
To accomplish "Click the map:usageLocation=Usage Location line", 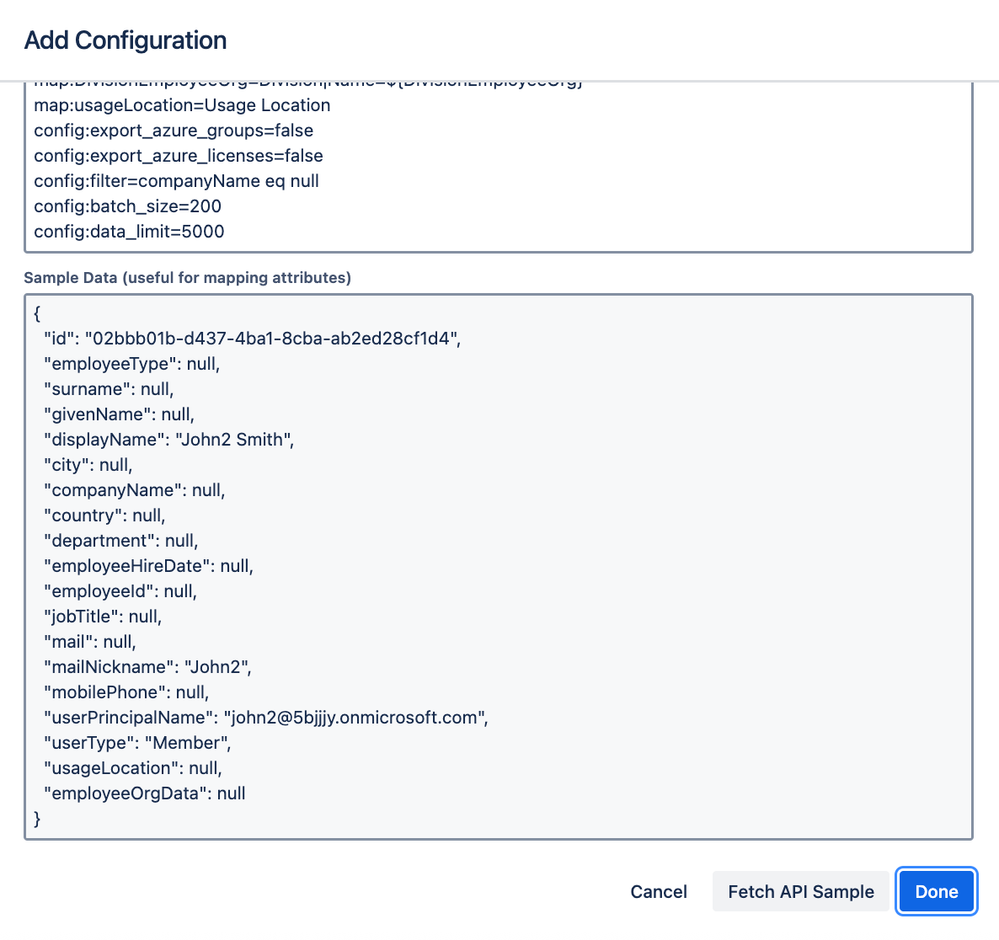I will 182,106.
